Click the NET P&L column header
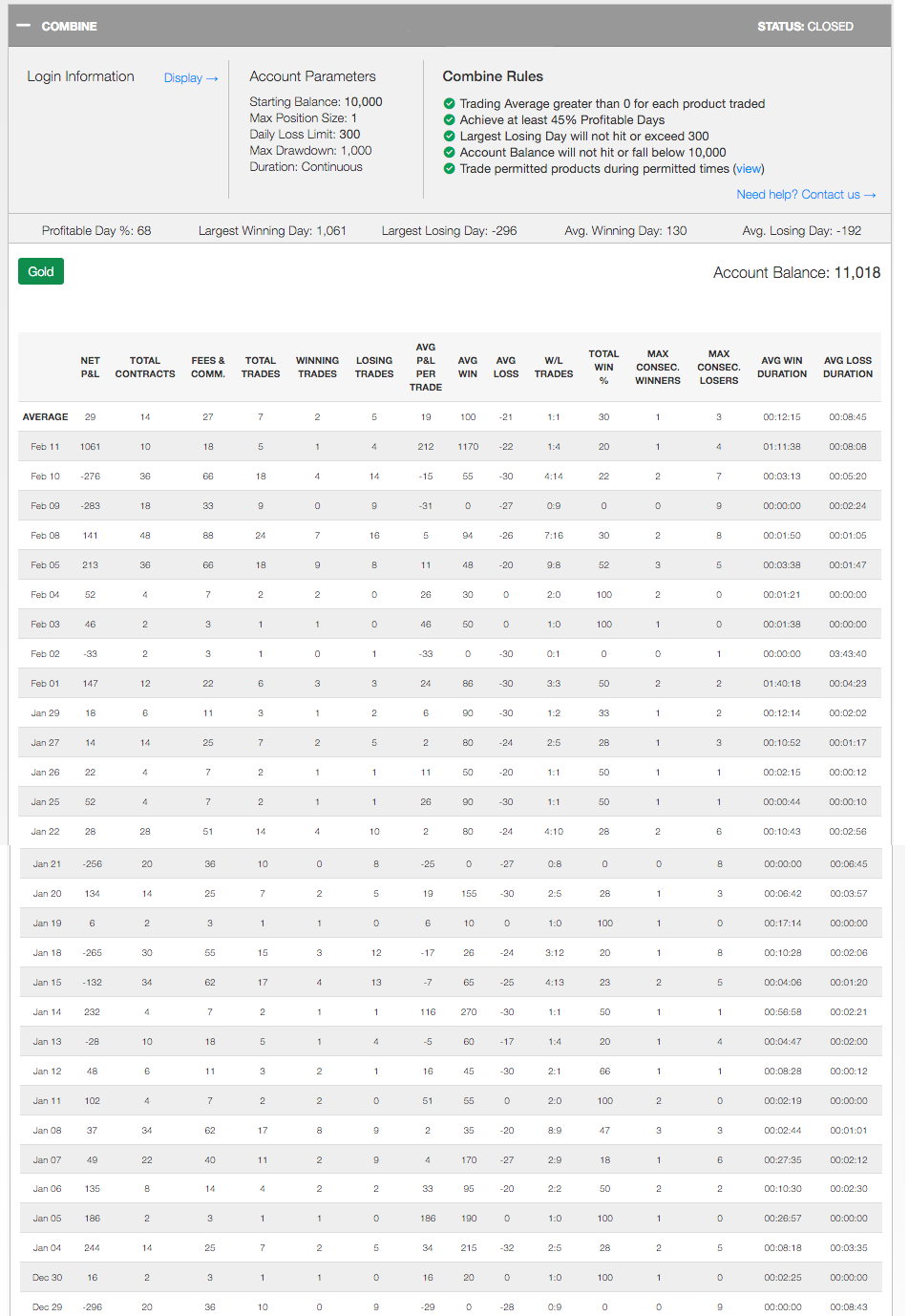 (90, 368)
